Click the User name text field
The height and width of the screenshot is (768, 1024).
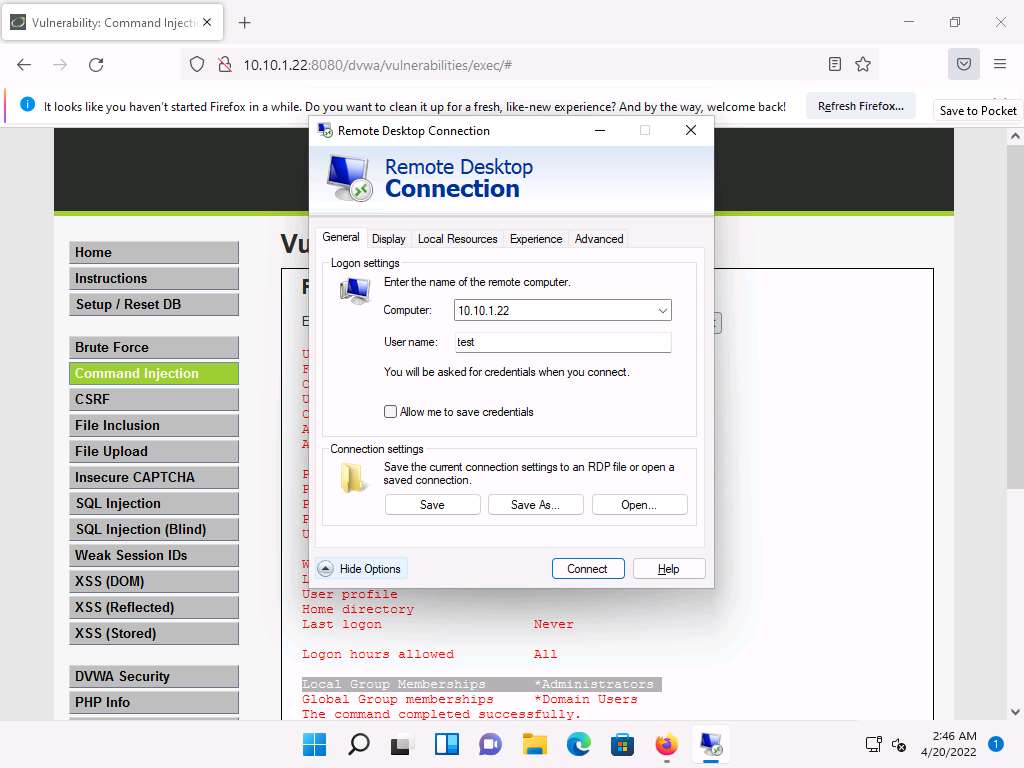[561, 342]
